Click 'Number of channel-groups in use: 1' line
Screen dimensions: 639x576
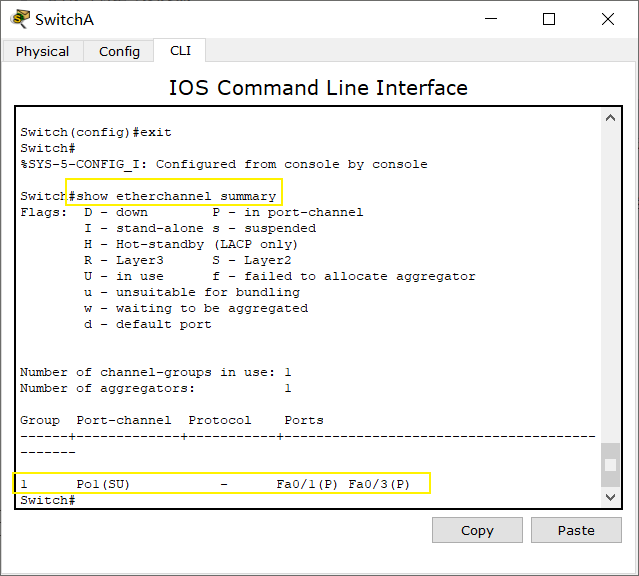(x=156, y=372)
